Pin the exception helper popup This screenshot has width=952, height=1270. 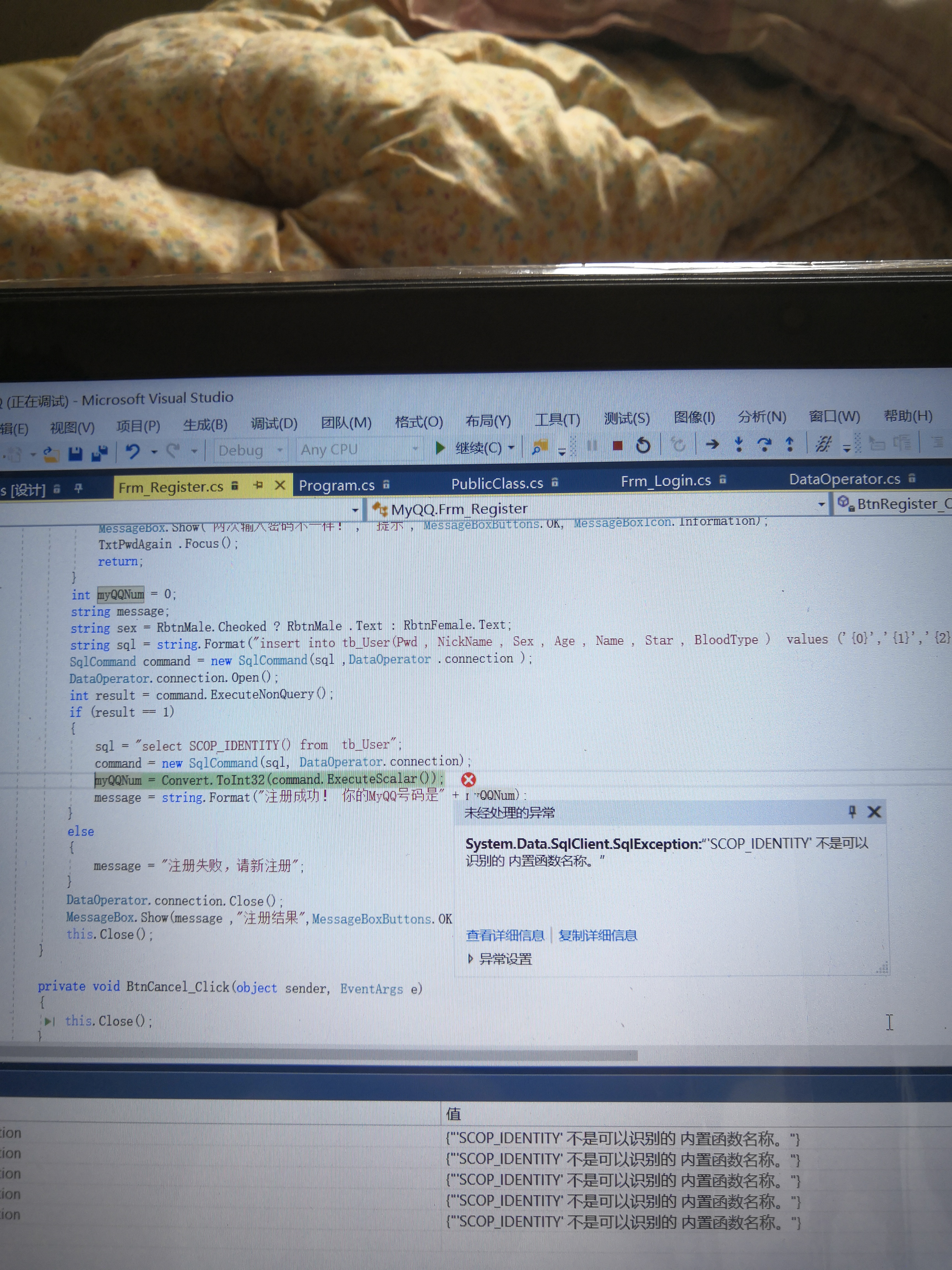click(852, 811)
